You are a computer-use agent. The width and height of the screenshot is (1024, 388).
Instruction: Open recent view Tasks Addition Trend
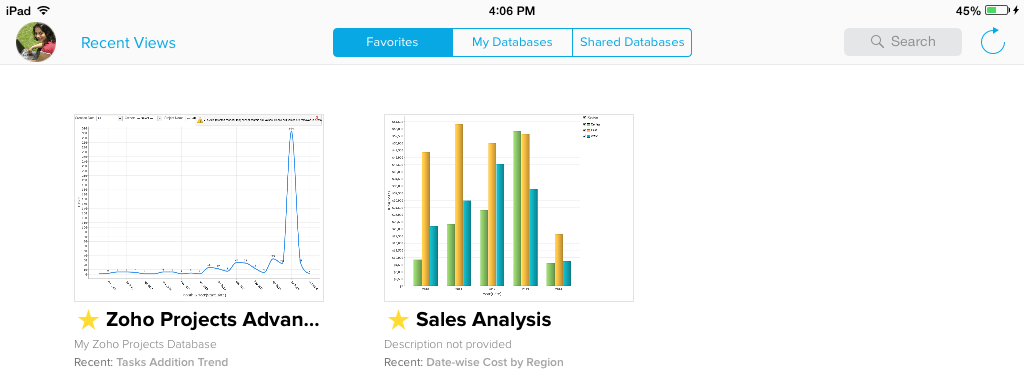[x=172, y=362]
